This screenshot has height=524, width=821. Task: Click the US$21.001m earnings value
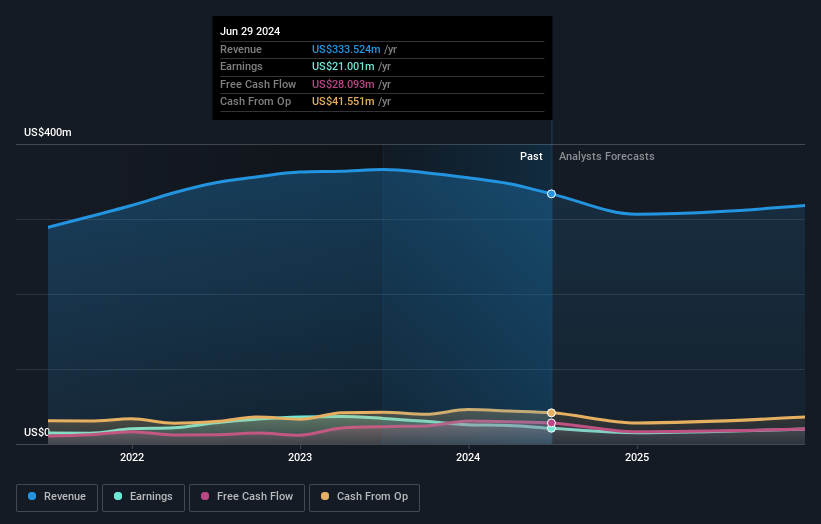click(343, 66)
